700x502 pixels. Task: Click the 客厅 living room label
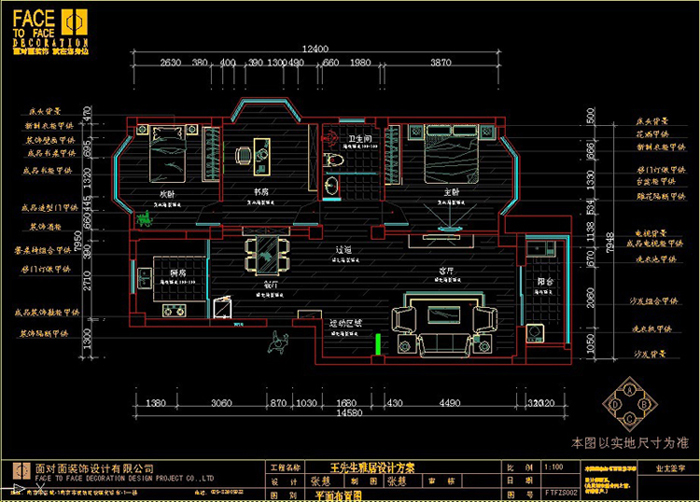447,270
